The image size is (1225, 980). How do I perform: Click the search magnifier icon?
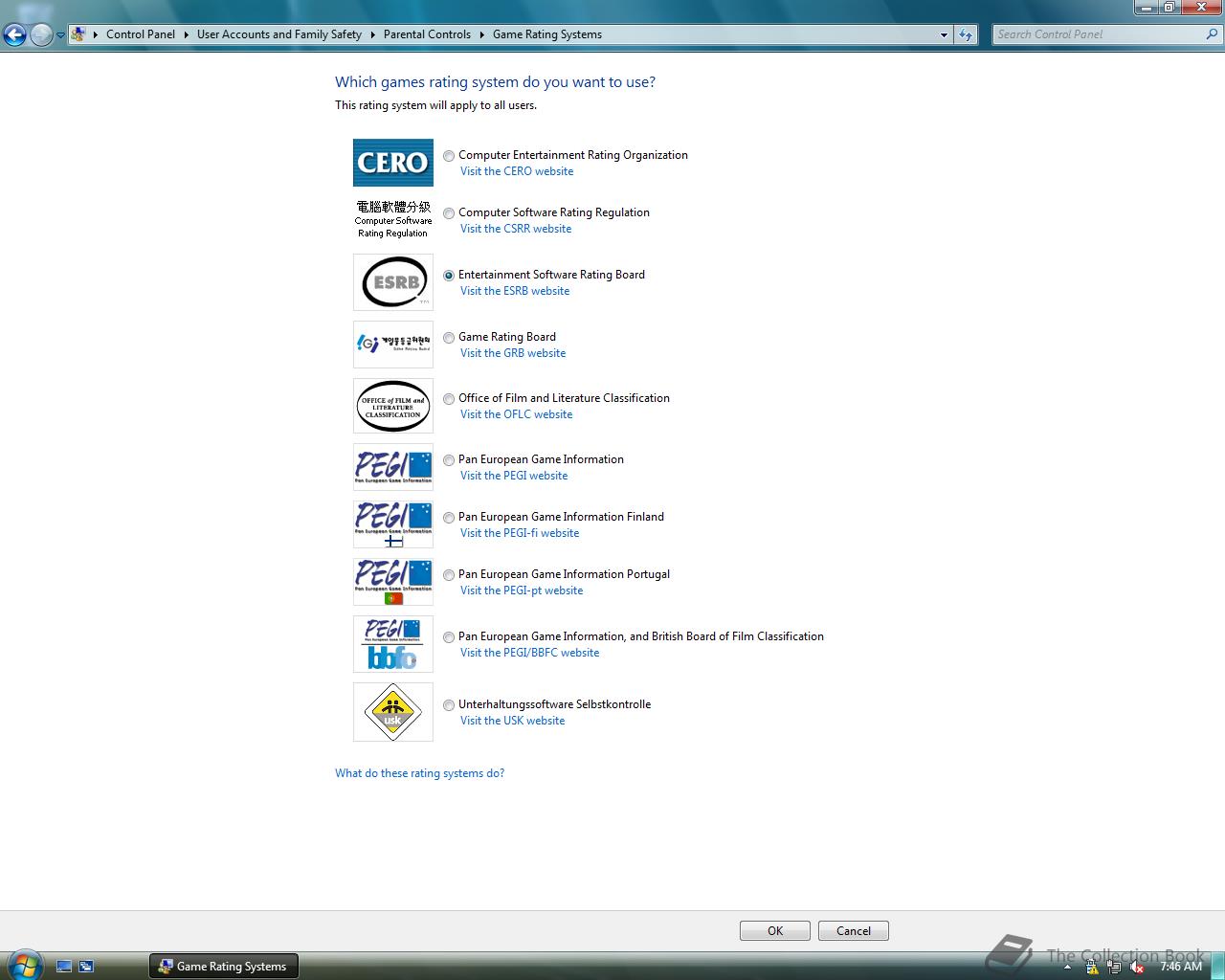point(1213,34)
